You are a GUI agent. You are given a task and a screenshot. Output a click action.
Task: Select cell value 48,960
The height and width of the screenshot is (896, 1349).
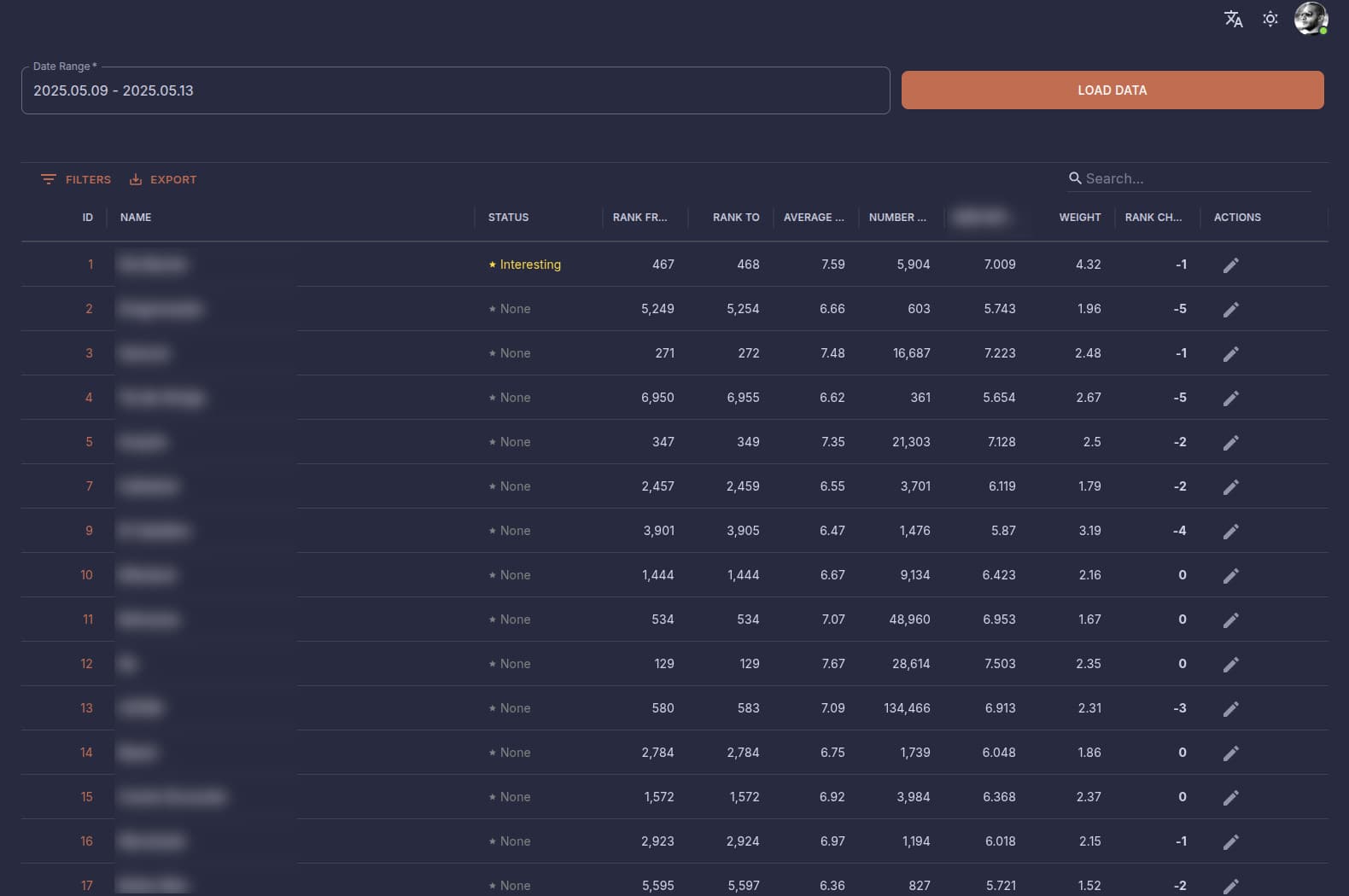click(909, 620)
